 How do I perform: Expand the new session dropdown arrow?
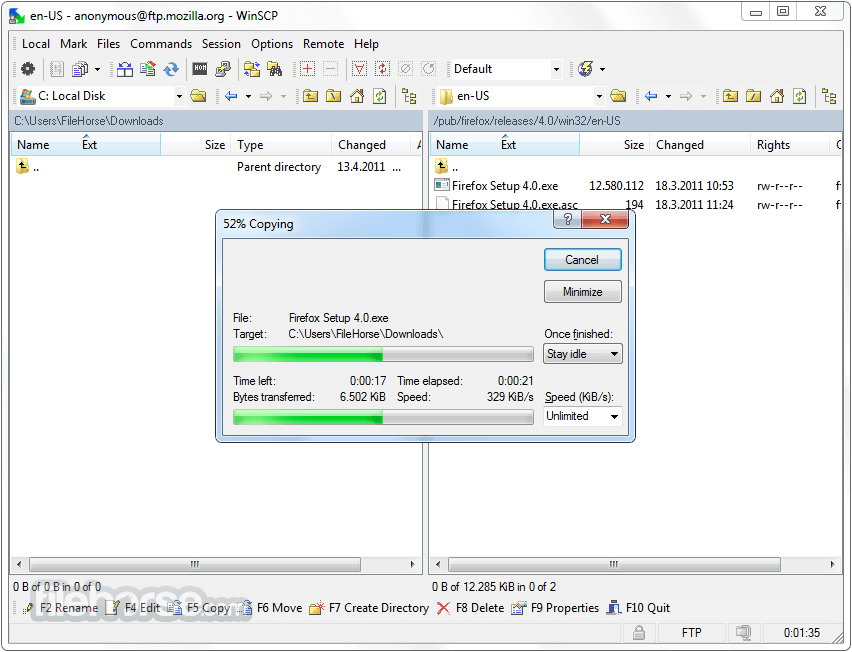coord(602,69)
